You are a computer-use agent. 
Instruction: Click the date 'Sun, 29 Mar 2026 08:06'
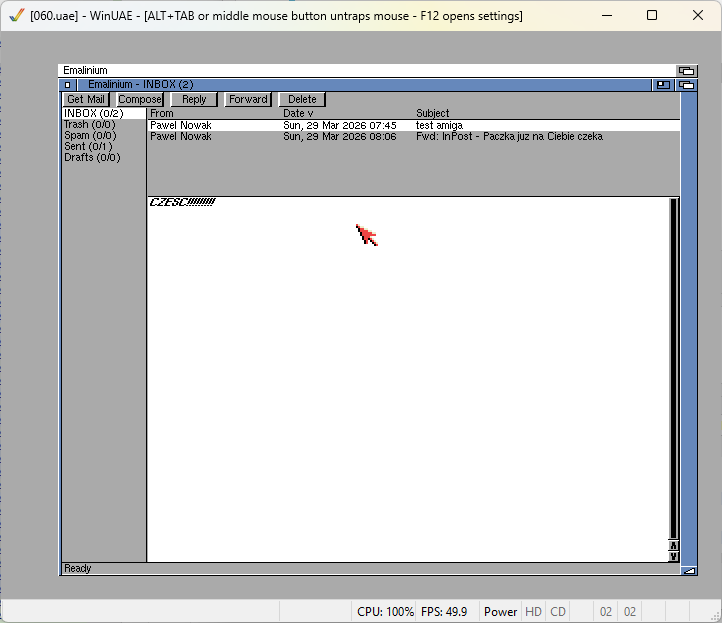coord(340,136)
